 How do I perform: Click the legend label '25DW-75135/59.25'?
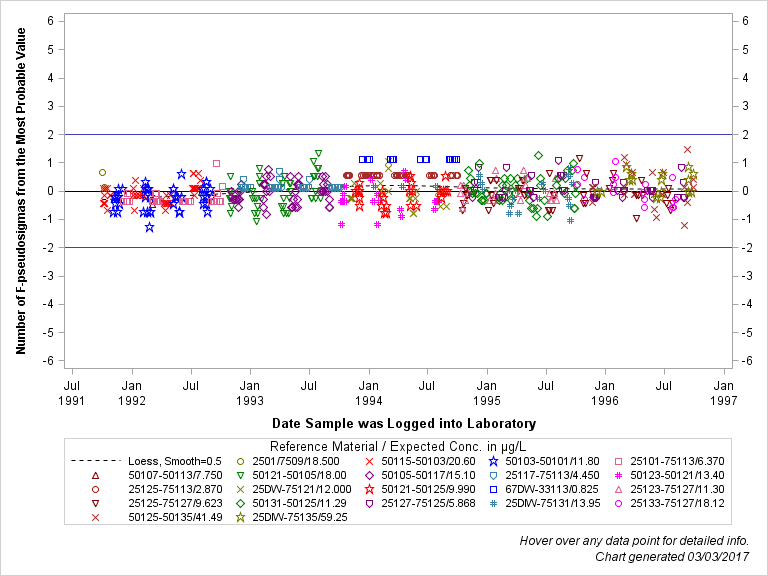pyautogui.click(x=300, y=518)
